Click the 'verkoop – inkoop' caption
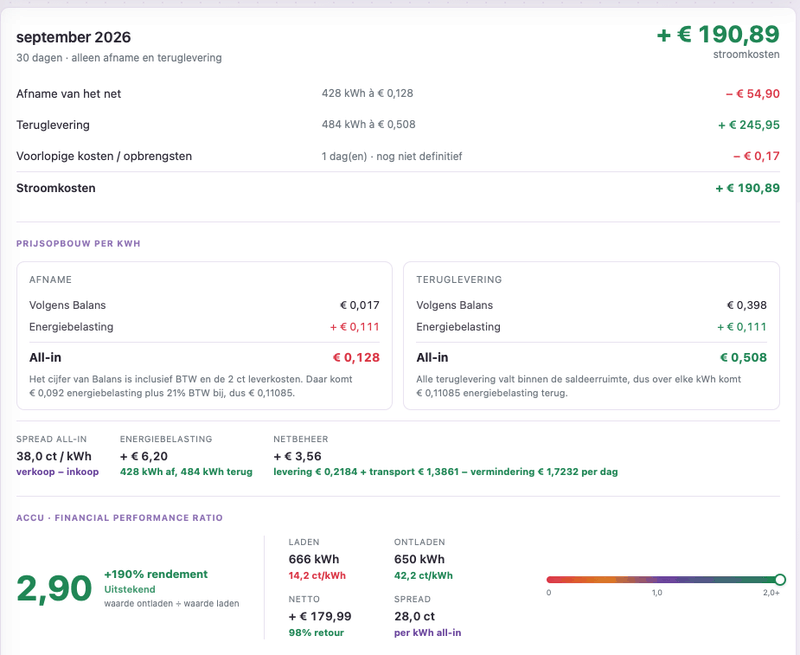Viewport: 800px width, 655px height. pos(58,472)
